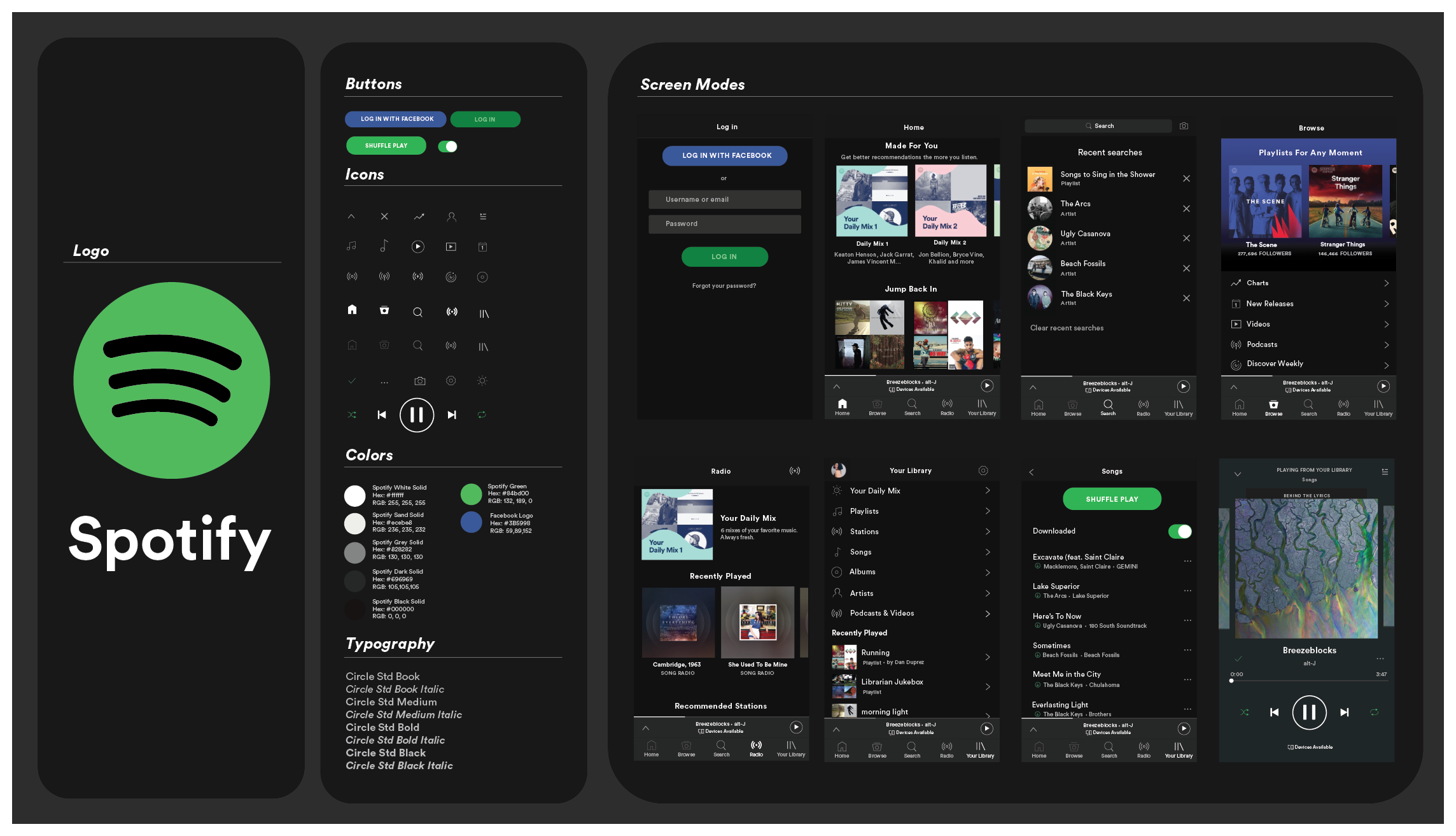Click Log In With Facebook on the Log in screen
Image resolution: width=1456 pixels, height=836 pixels.
click(x=725, y=156)
